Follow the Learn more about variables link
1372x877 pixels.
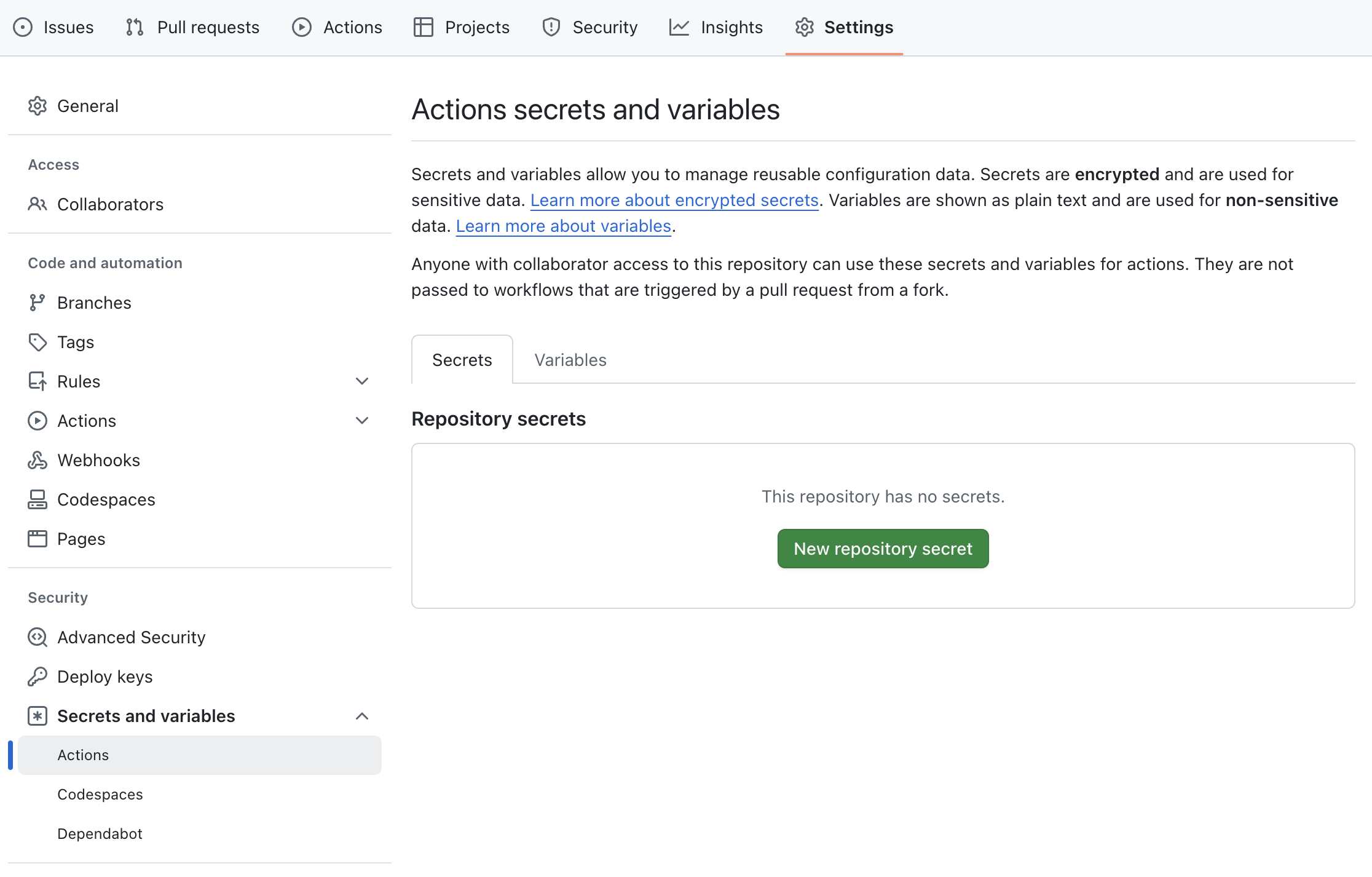563,226
